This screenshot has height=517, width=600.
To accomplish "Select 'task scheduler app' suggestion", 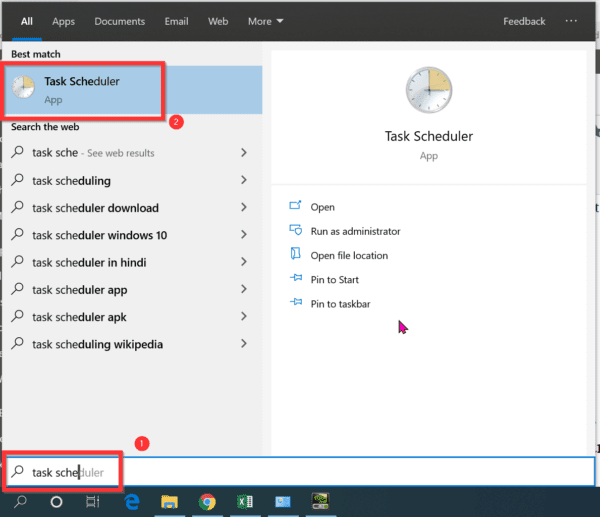I will [132, 290].
